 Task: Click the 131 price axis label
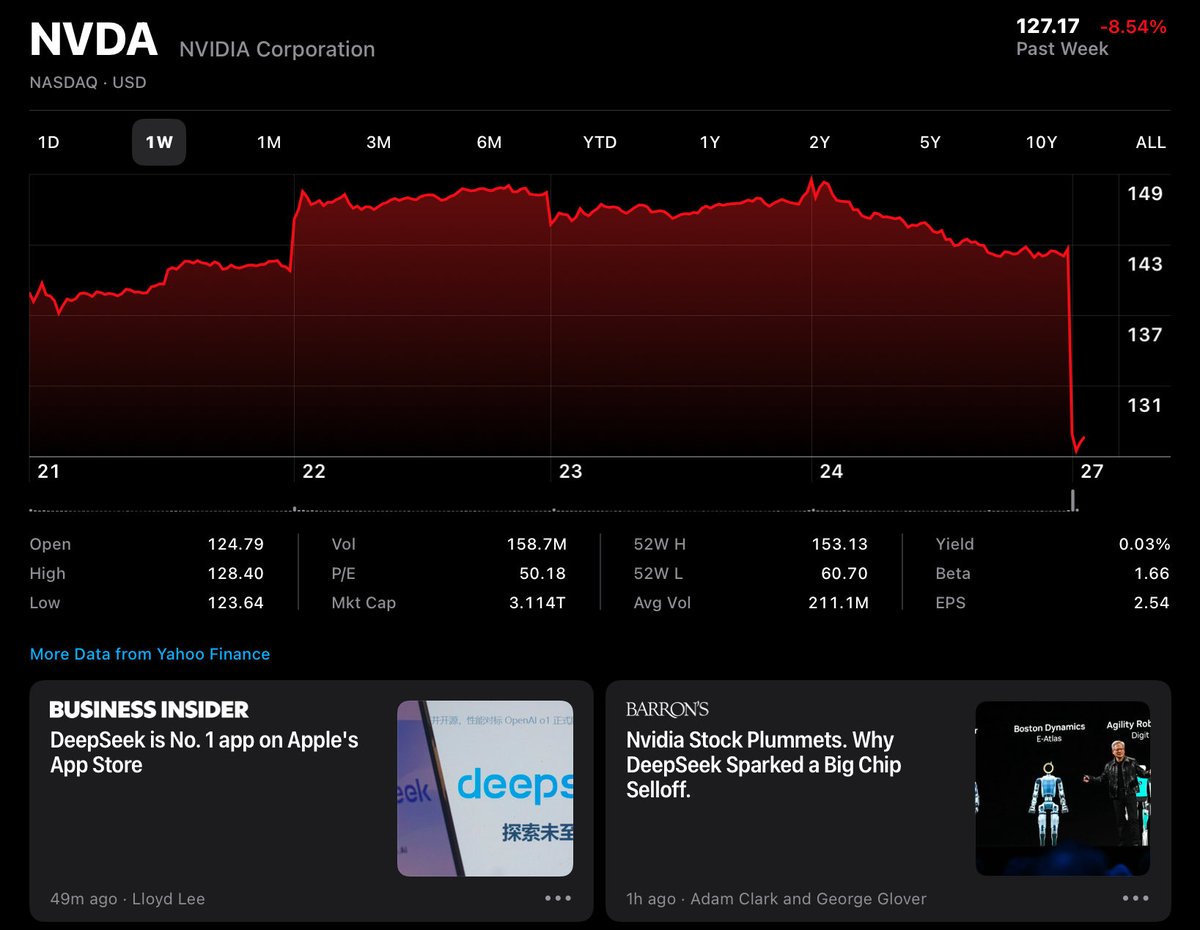[1145, 405]
